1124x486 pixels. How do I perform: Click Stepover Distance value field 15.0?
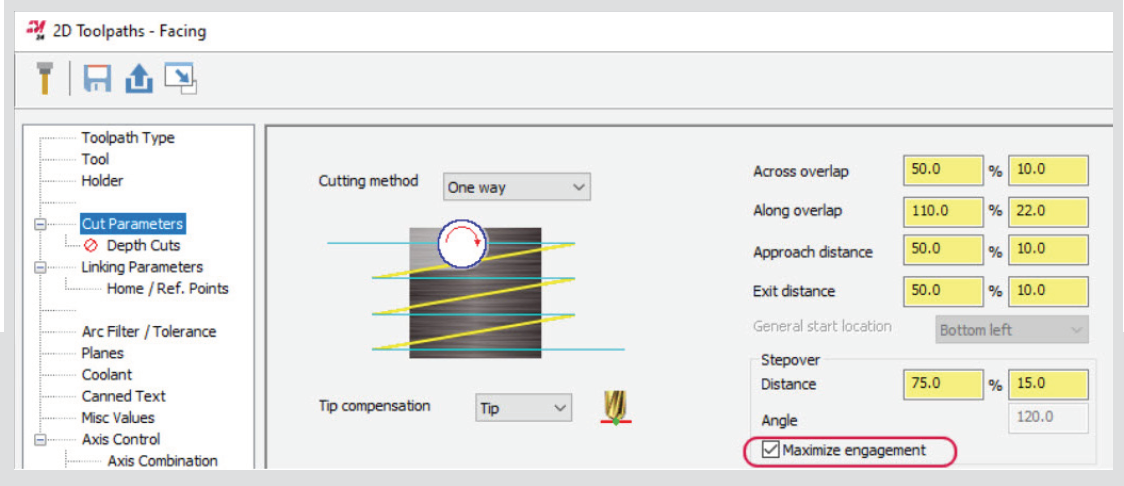point(1048,384)
